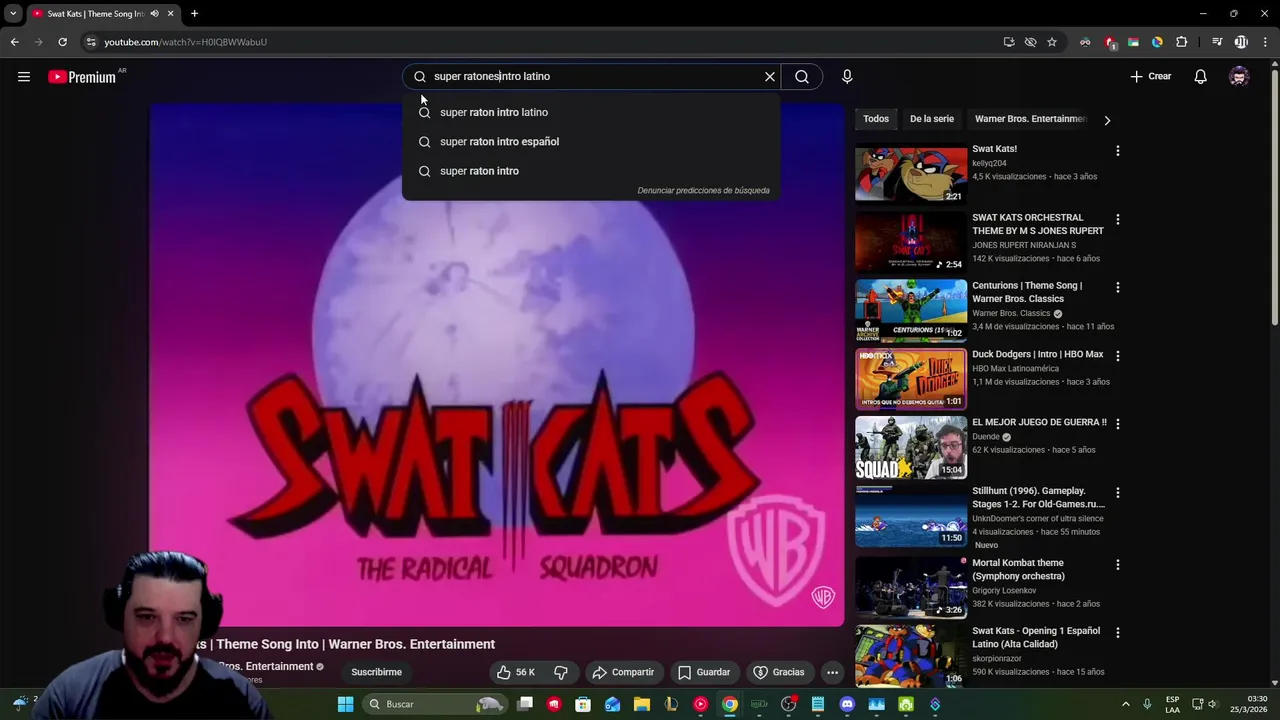
Task: Open Chrome three-dot menu
Action: (1265, 42)
